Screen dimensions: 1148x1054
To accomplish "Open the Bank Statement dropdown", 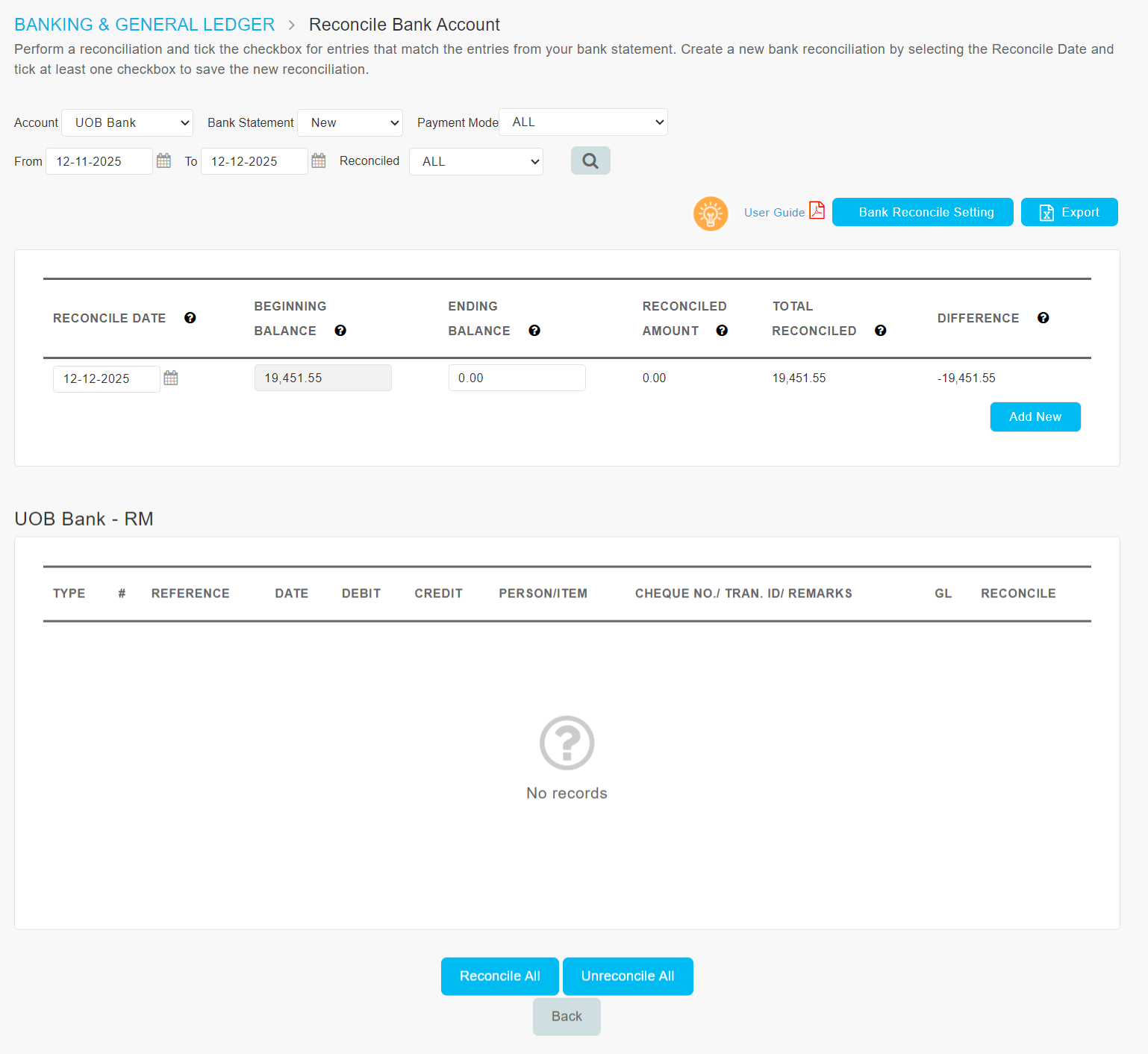I will click(x=350, y=122).
